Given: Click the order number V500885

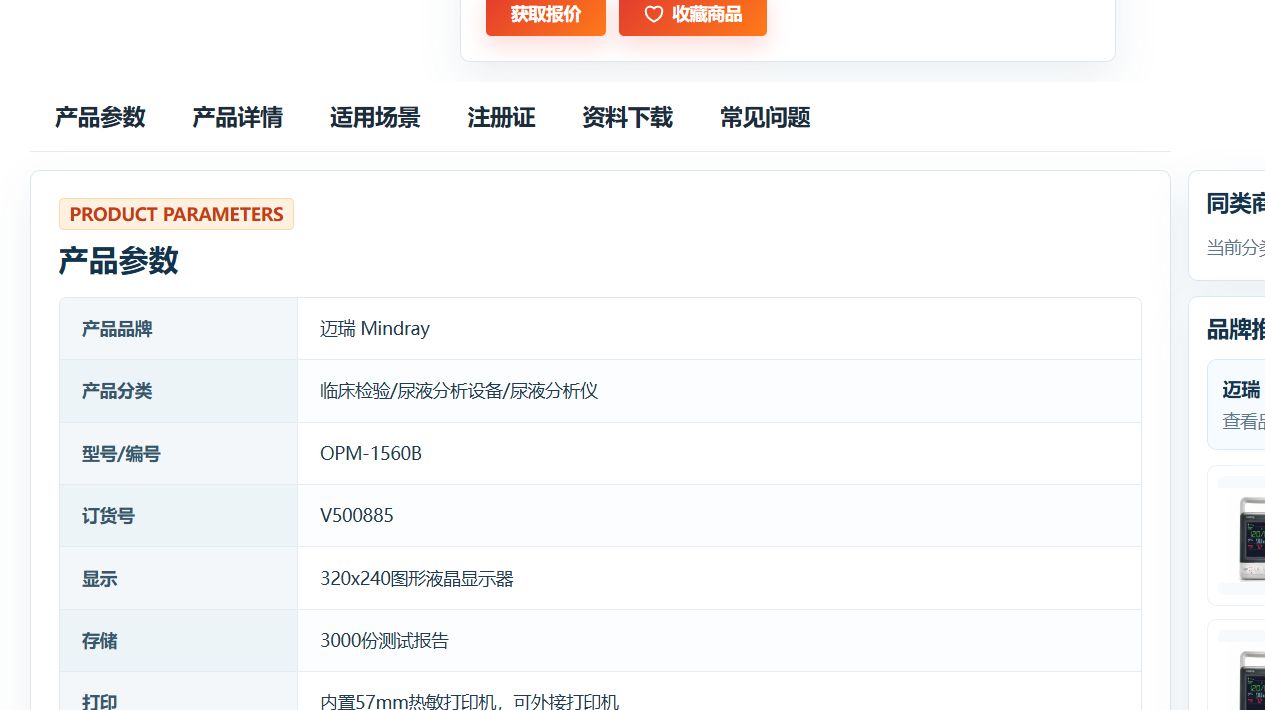Looking at the screenshot, I should tap(357, 516).
